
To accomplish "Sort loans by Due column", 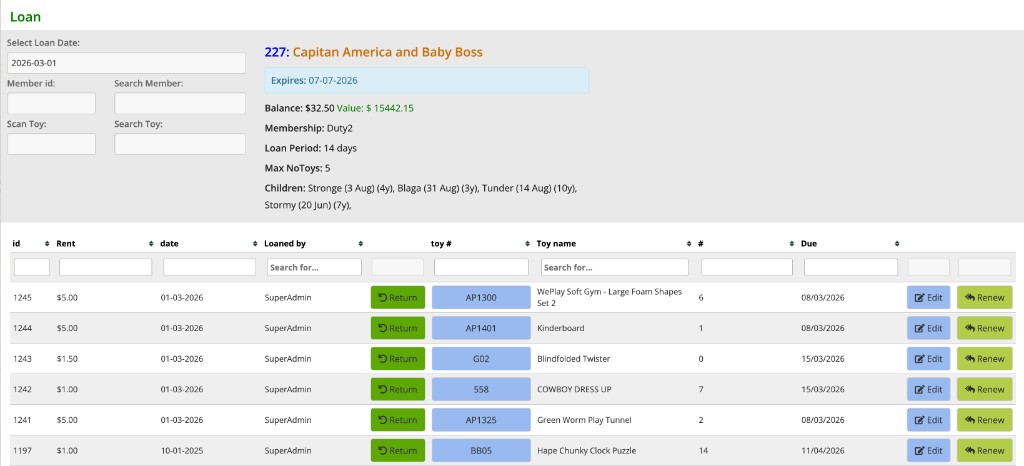I will pos(851,243).
